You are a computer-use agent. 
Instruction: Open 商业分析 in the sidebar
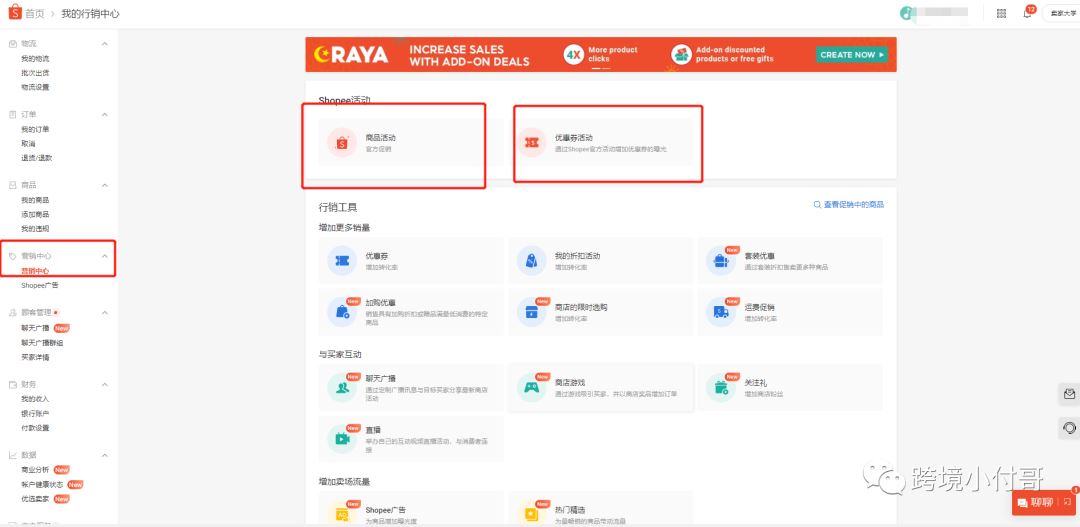pyautogui.click(x=35, y=470)
